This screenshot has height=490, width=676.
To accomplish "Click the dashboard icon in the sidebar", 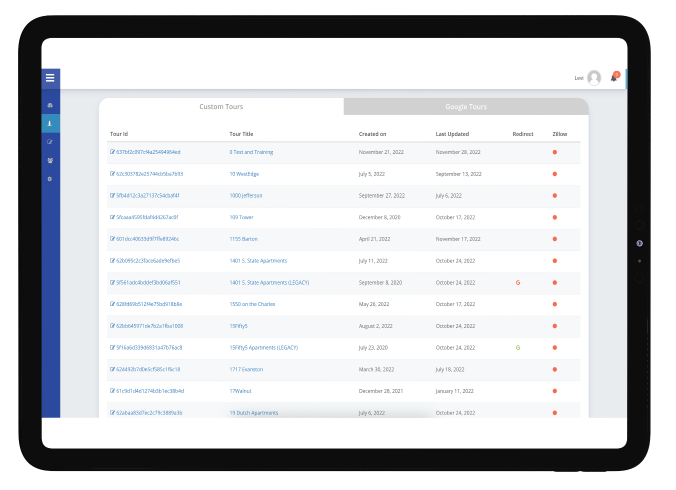I will pyautogui.click(x=50, y=105).
